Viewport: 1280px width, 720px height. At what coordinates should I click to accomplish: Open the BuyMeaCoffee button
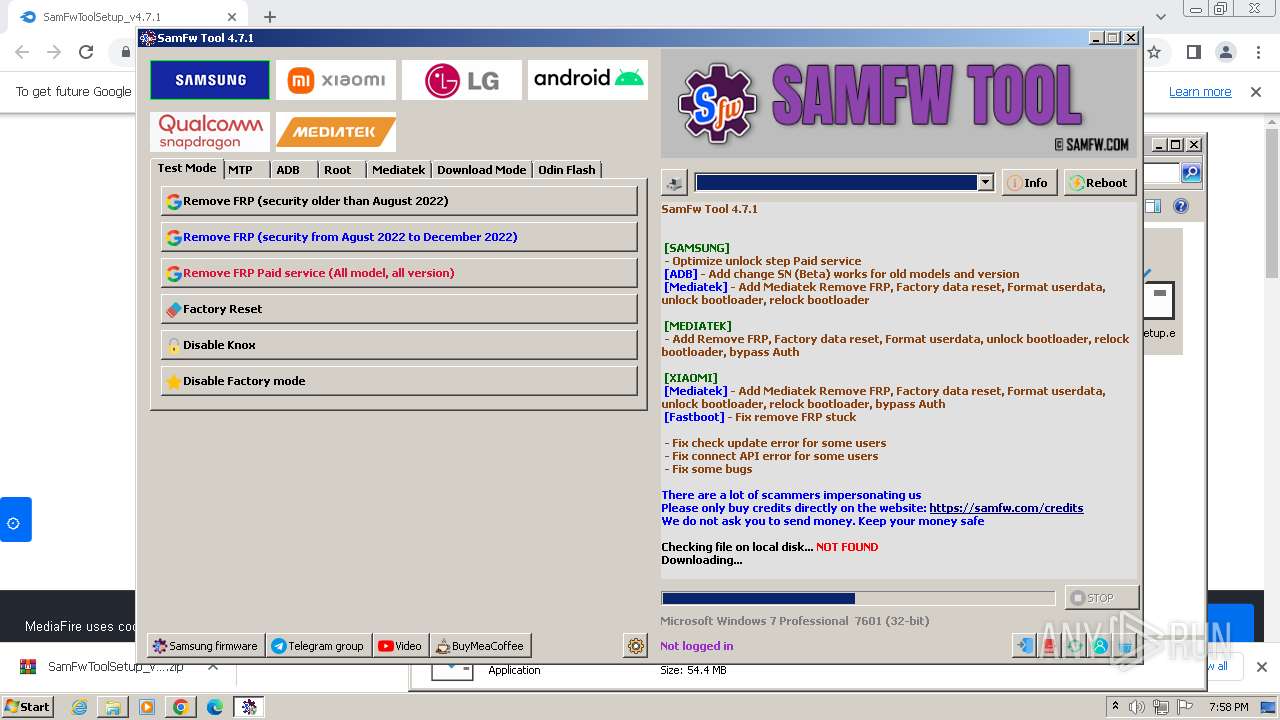[480, 646]
